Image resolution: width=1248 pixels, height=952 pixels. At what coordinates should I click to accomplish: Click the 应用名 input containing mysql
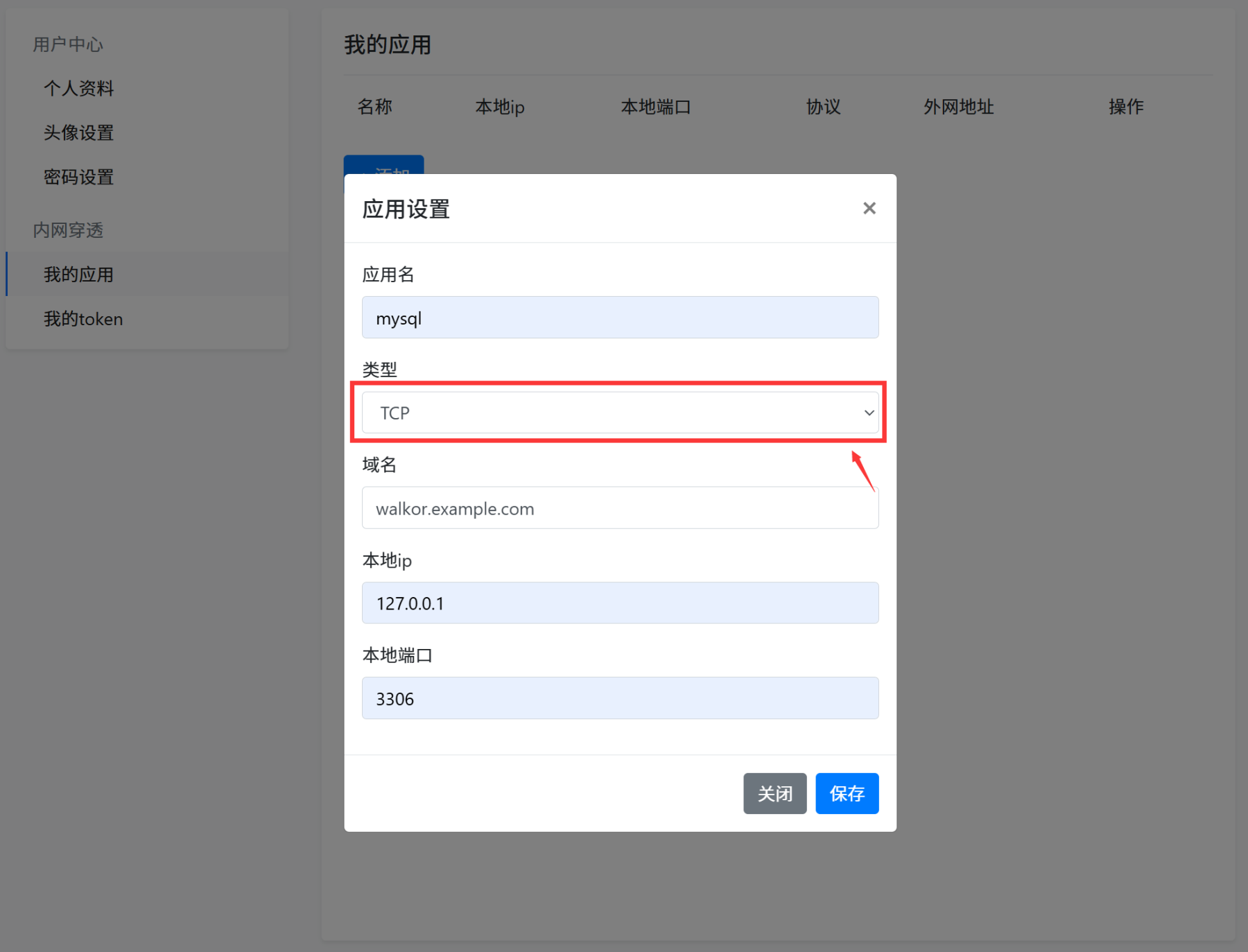pos(620,317)
